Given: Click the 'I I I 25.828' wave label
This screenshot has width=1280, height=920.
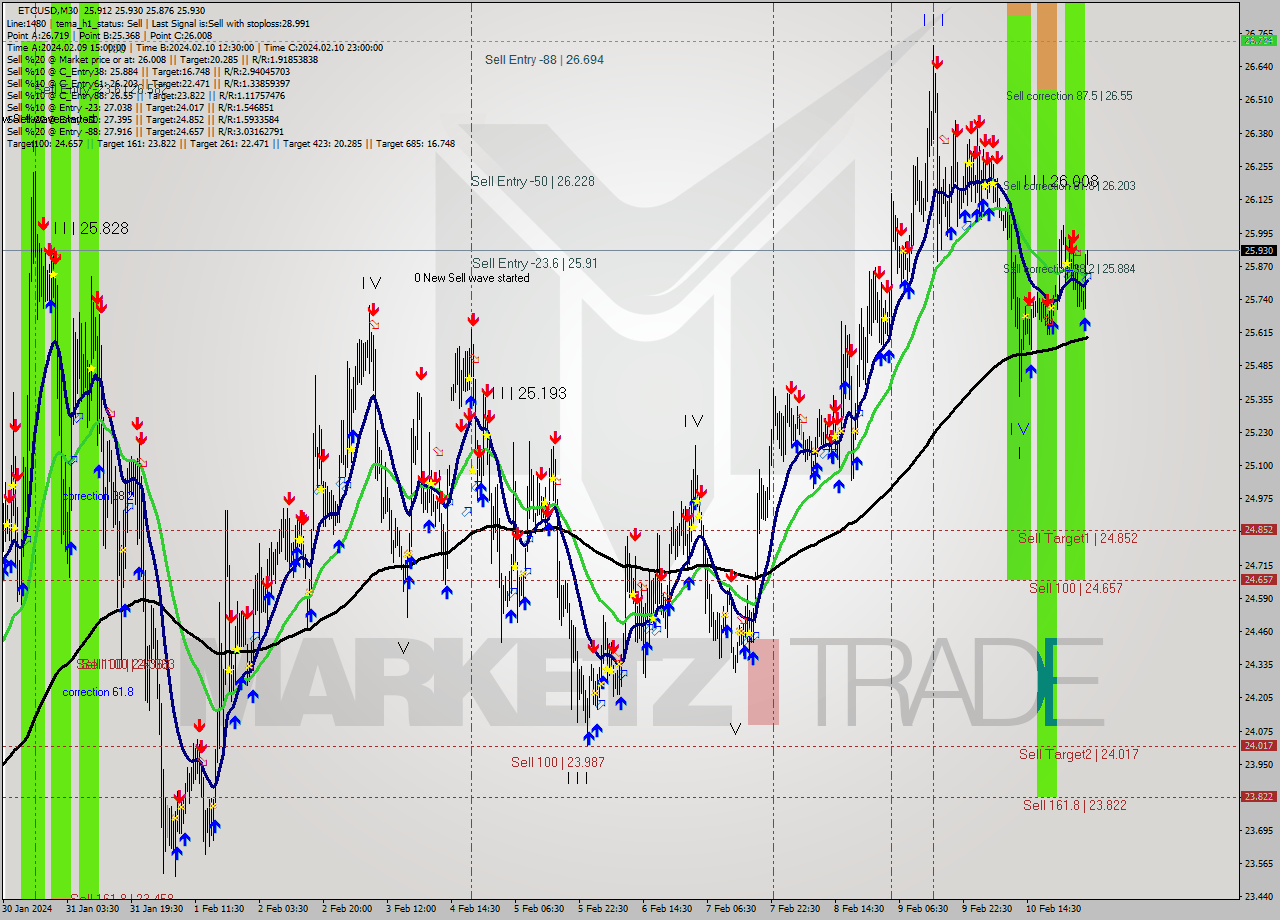Looking at the screenshot, I should 90,228.
